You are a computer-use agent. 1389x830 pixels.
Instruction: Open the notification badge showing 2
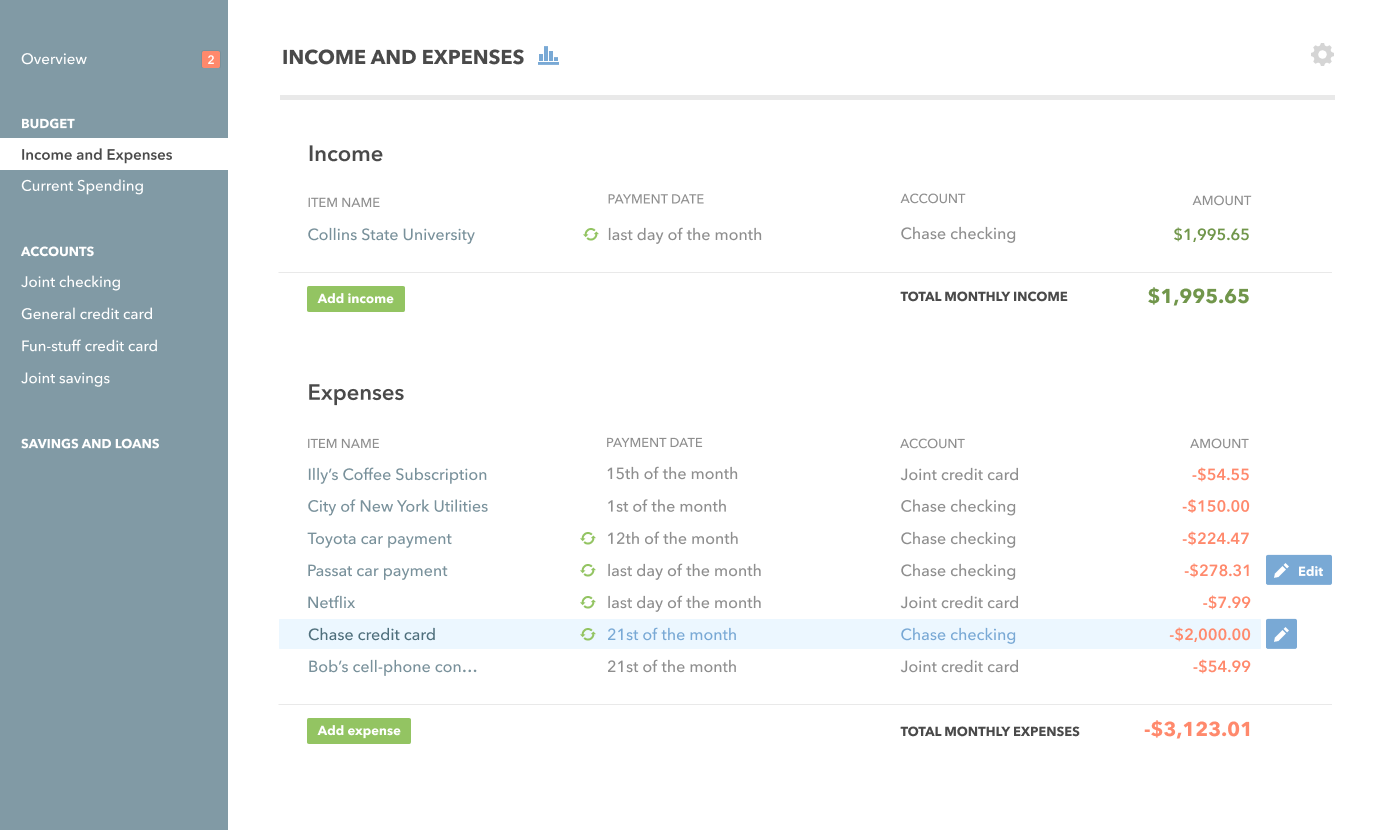tap(210, 59)
